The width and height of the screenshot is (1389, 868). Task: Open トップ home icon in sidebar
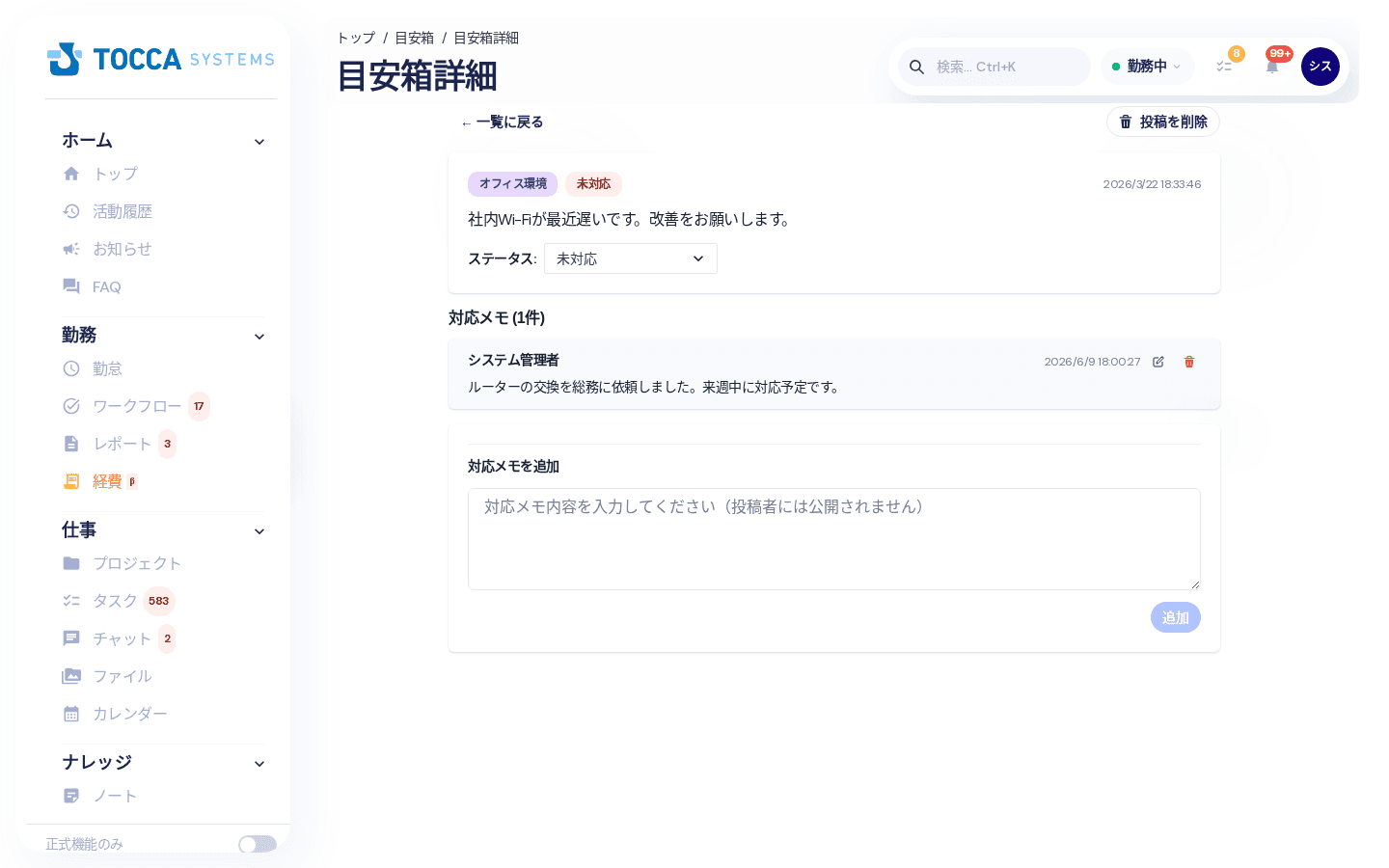tap(71, 174)
